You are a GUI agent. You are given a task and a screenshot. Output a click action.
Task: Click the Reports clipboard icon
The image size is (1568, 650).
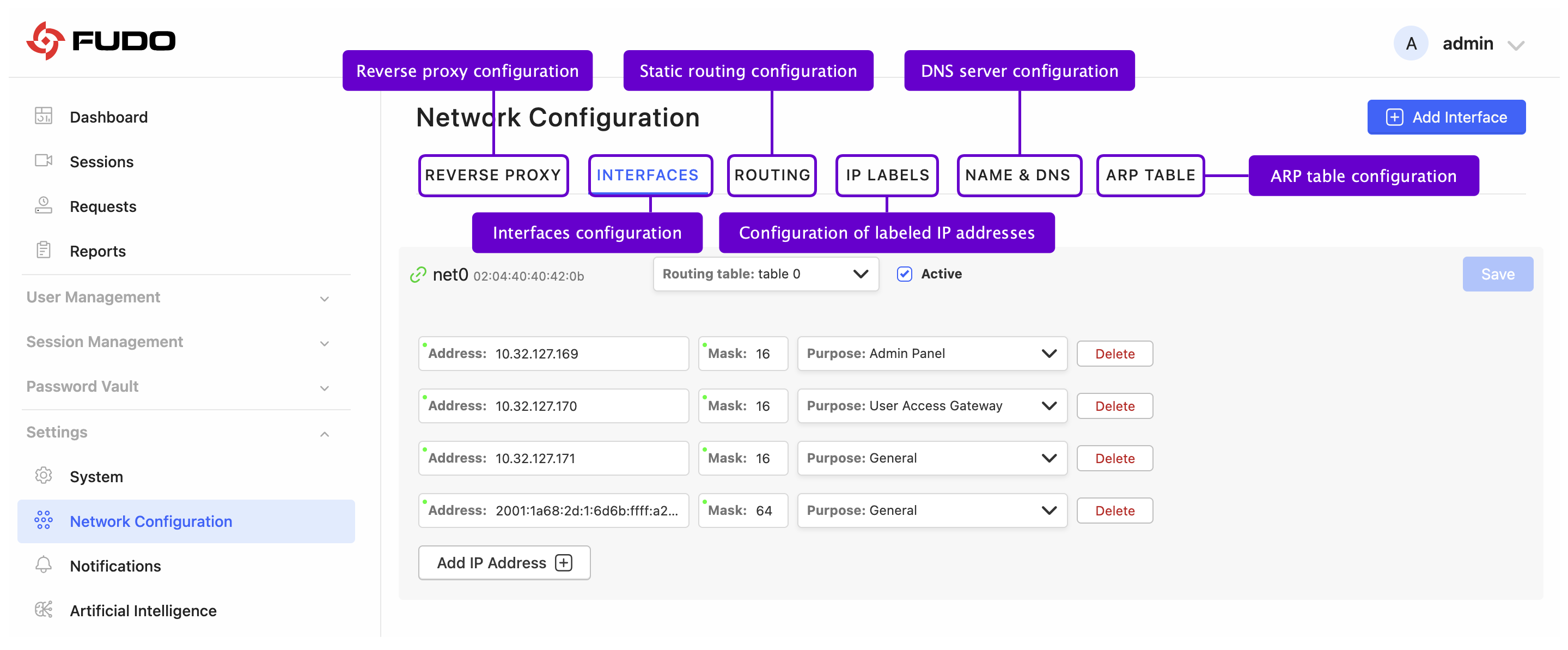click(43, 250)
